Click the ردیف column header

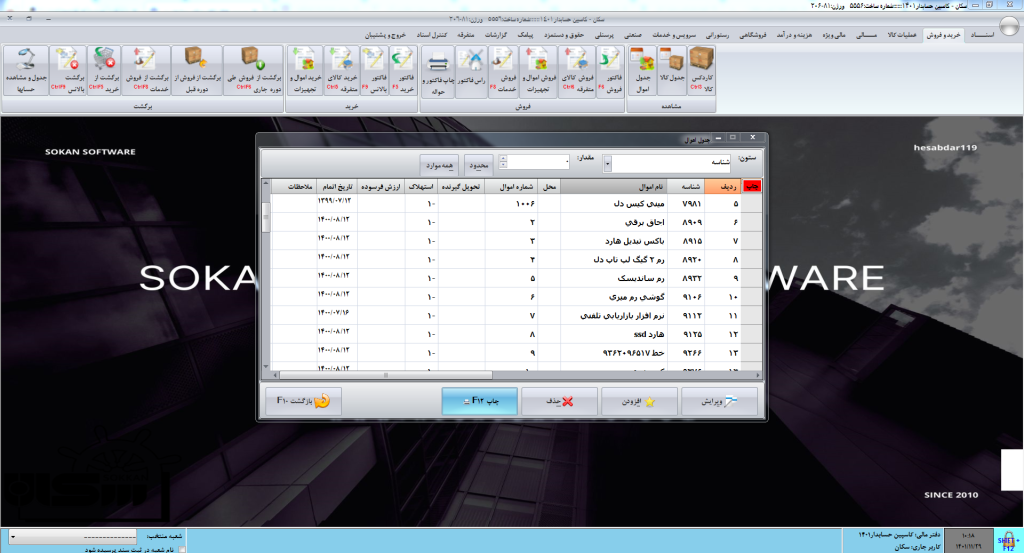(x=724, y=187)
